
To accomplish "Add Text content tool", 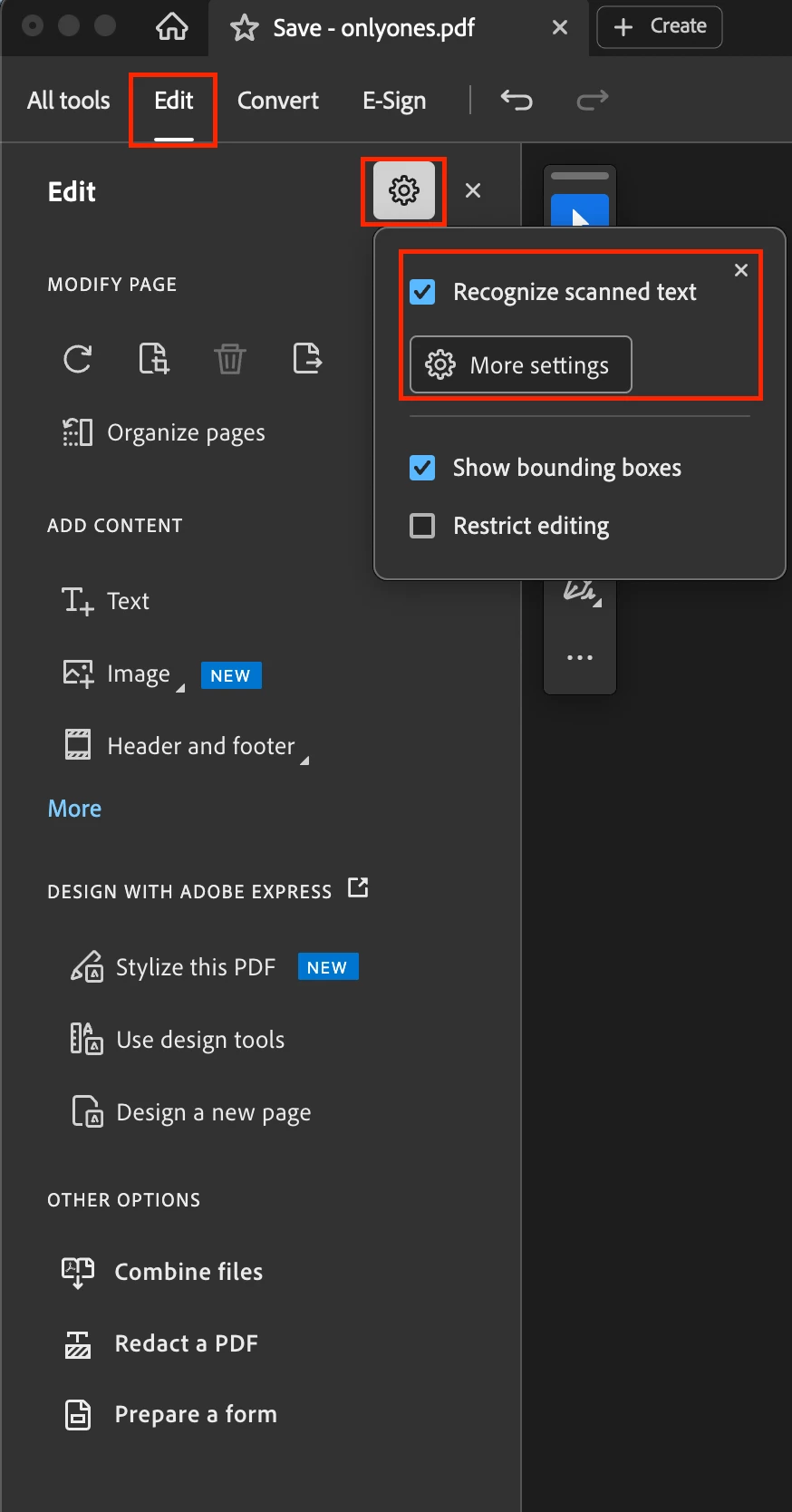I will point(105,601).
